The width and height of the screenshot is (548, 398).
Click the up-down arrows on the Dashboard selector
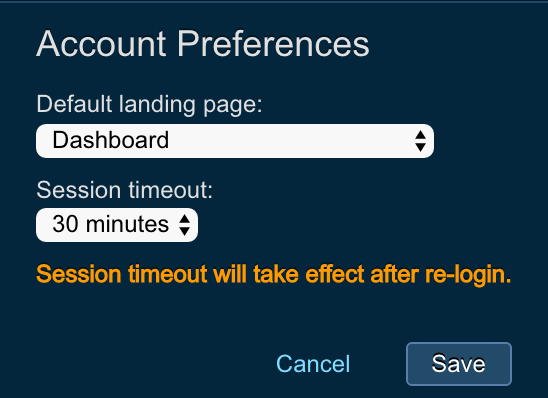click(x=420, y=141)
